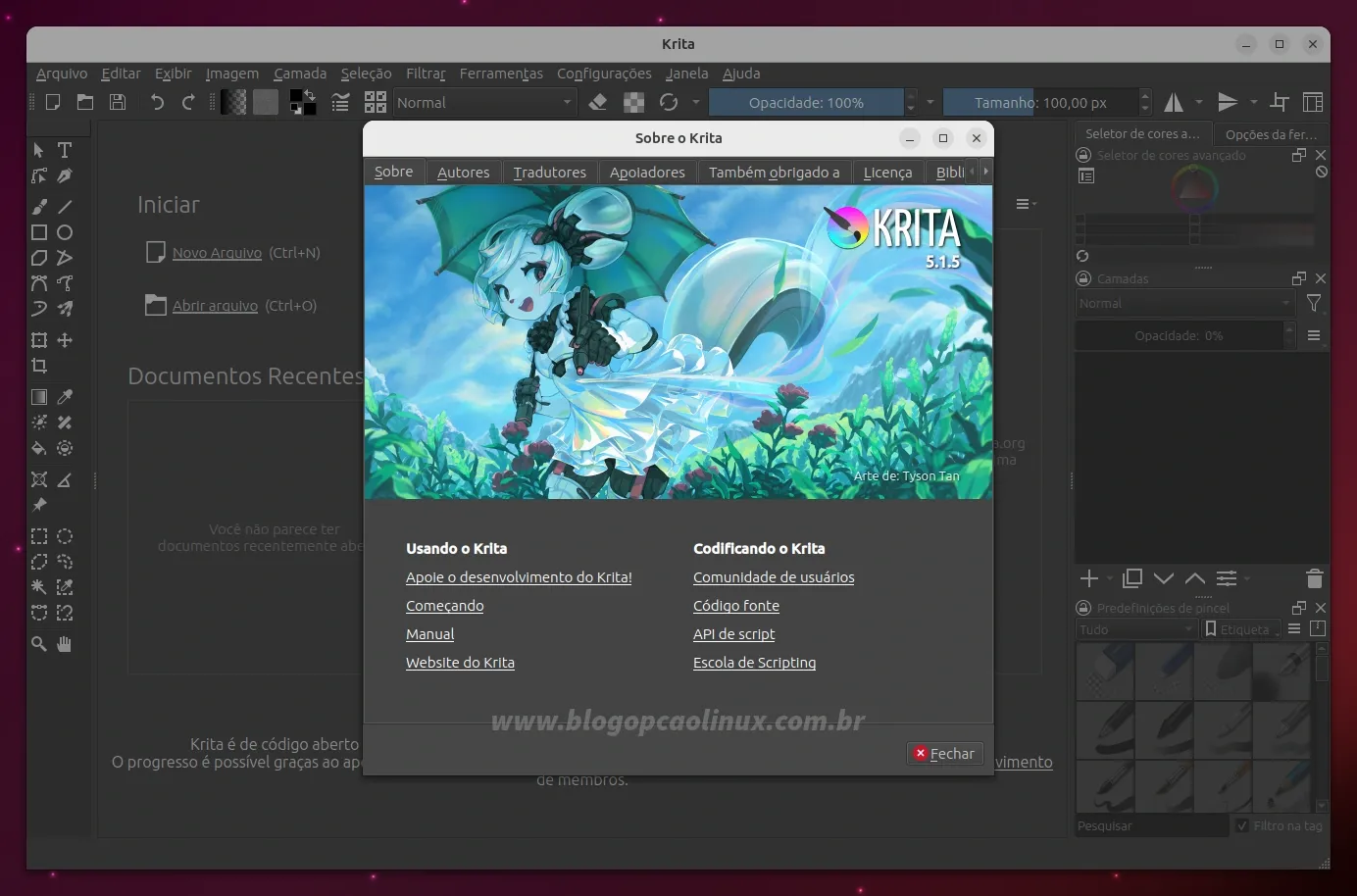Expand horizontal mirror options arrow

point(1199,102)
